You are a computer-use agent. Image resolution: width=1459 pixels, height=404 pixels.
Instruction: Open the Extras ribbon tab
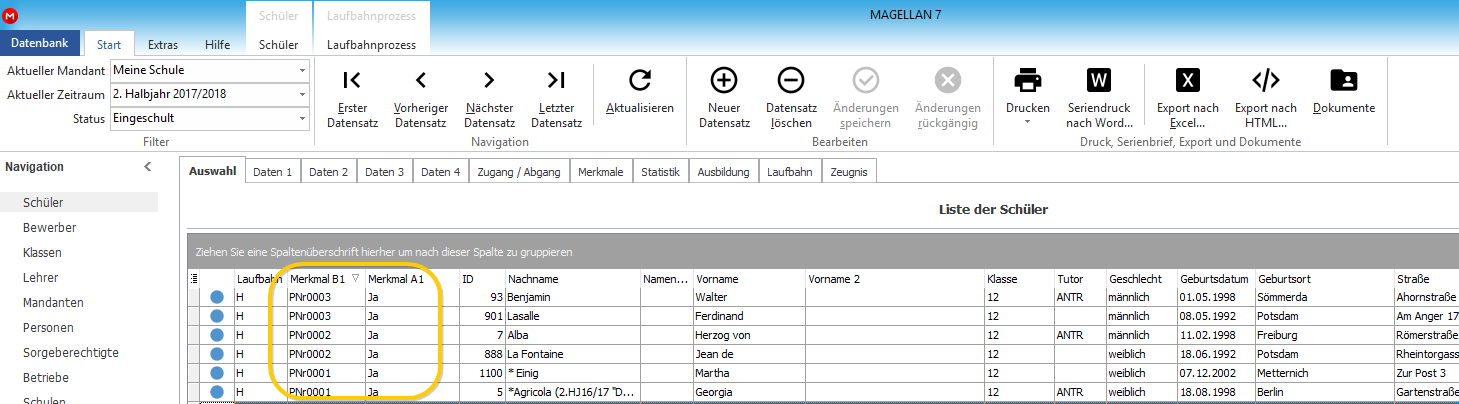163,44
